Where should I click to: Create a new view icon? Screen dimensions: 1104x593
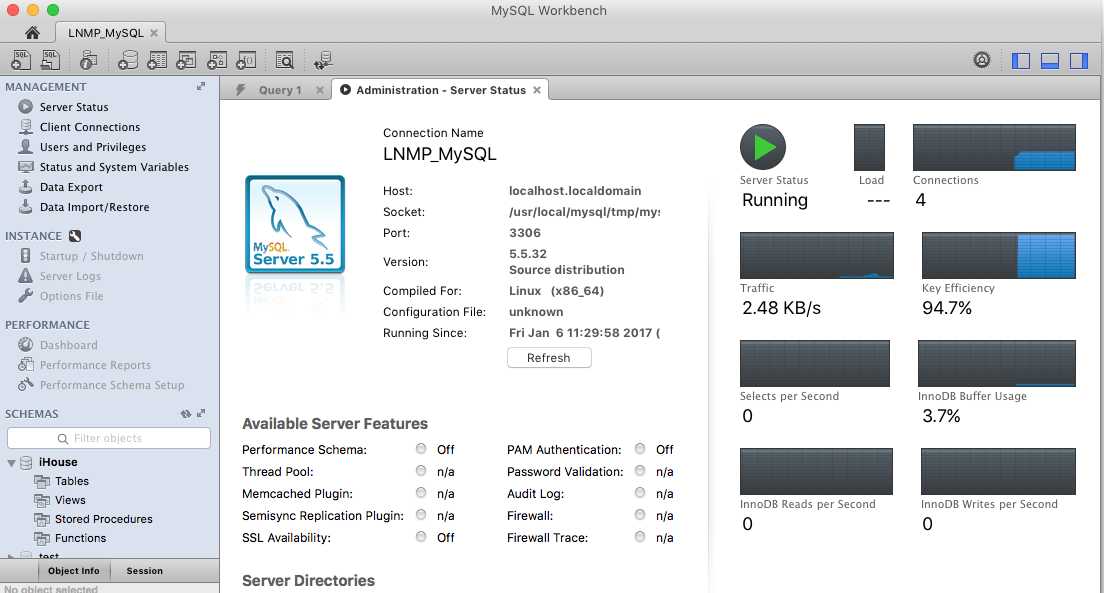(186, 61)
